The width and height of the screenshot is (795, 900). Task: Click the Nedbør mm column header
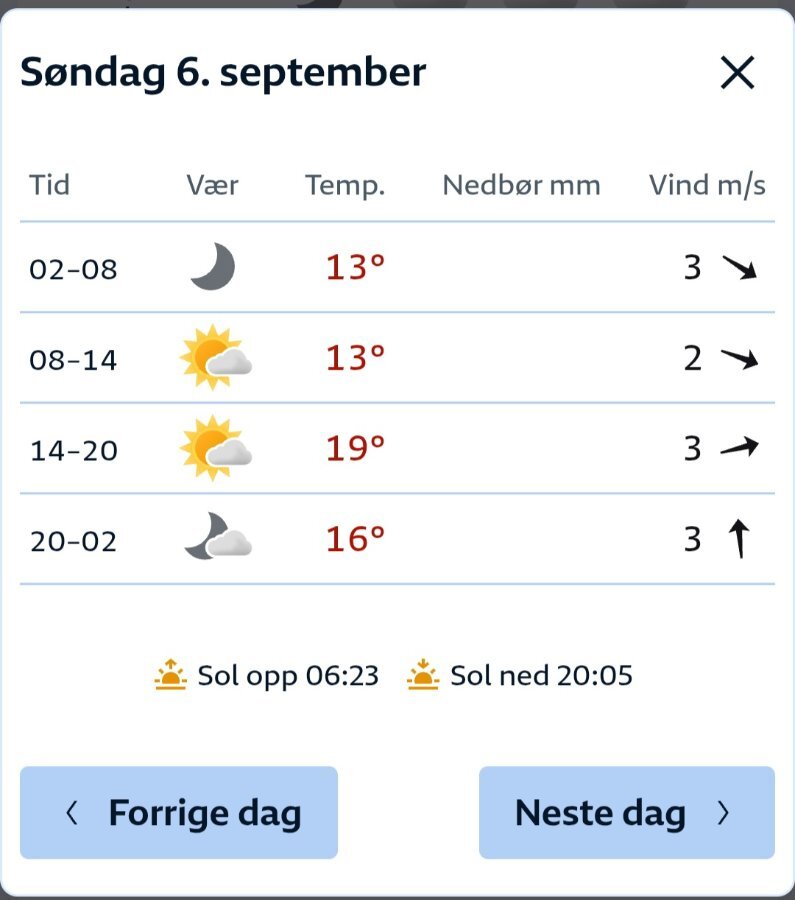coord(521,185)
